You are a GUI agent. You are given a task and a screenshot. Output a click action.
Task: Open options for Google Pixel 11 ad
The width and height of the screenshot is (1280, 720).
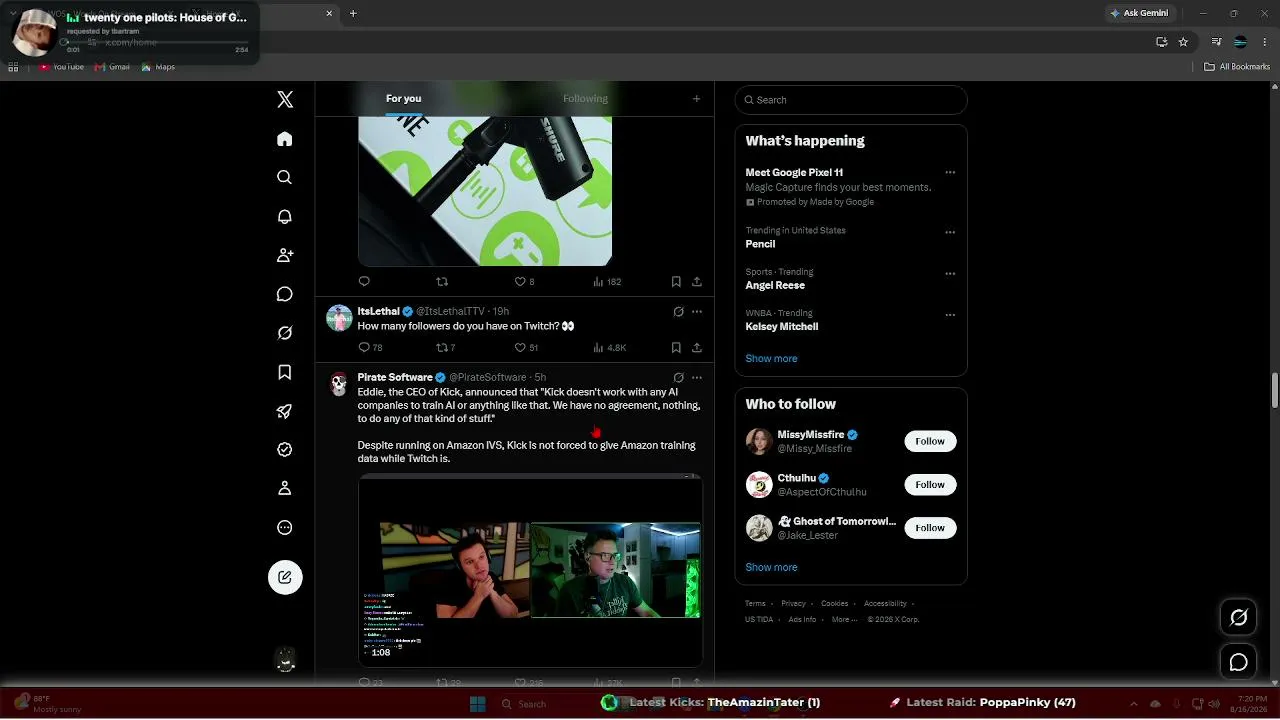pos(950,173)
